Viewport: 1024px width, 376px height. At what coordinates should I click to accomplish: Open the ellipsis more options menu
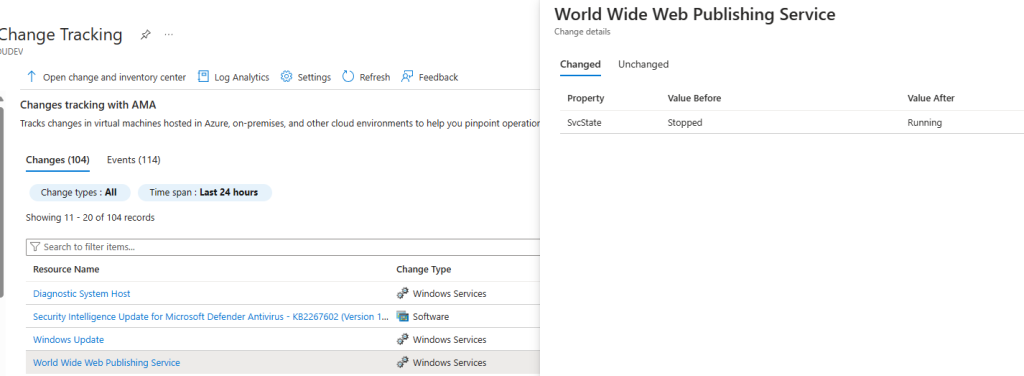[x=169, y=35]
